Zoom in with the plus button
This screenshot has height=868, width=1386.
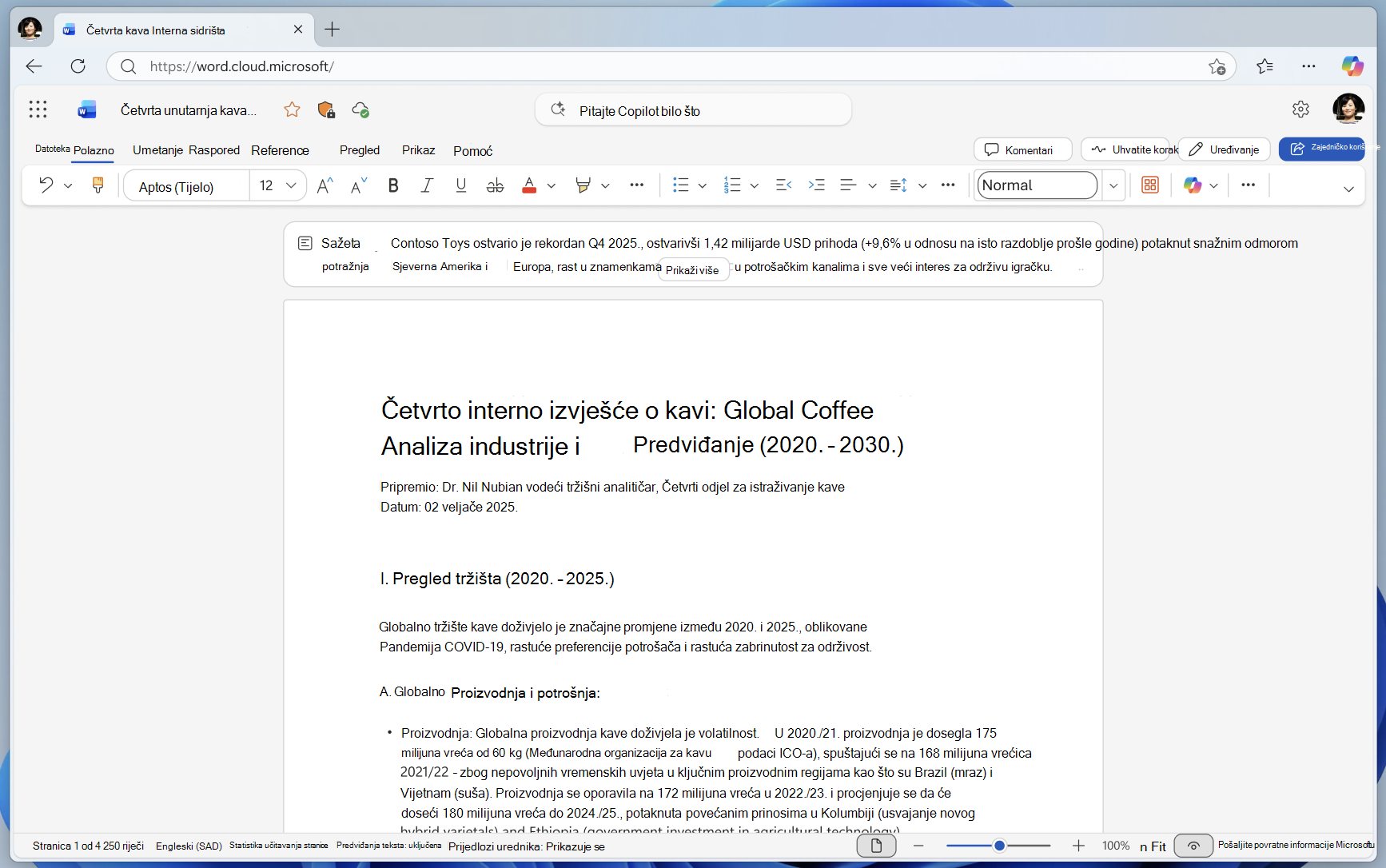(x=1078, y=846)
